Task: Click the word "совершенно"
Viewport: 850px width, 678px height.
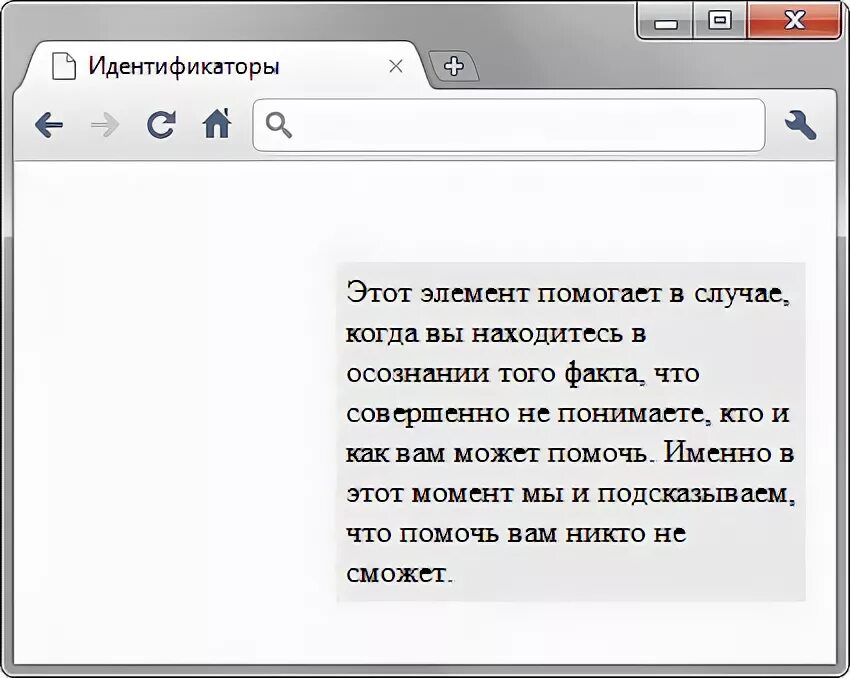Action: pos(428,415)
